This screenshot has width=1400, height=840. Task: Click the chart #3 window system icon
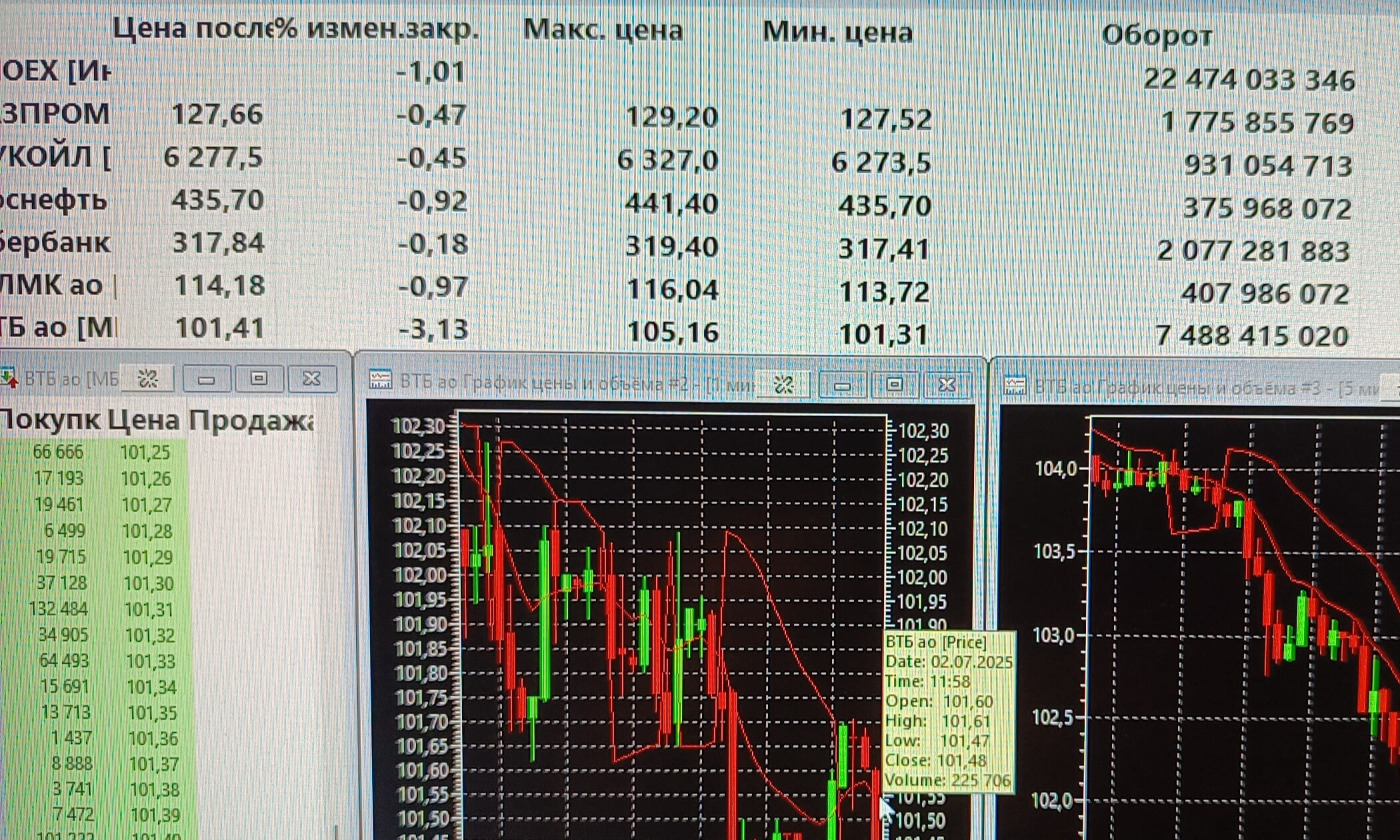(1014, 385)
